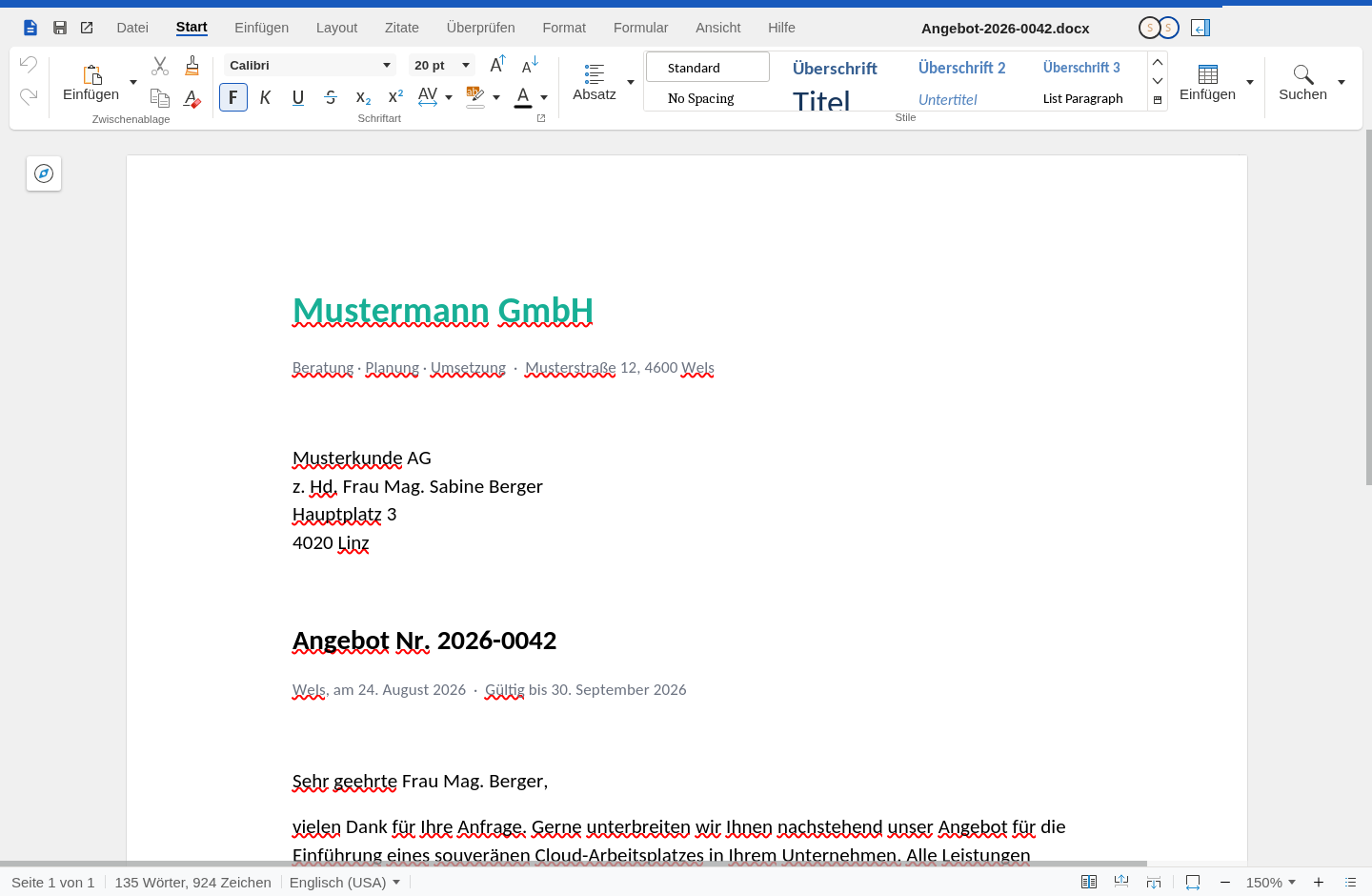Activate the clone formatting paintbrush
The image size is (1372, 896).
pyautogui.click(x=192, y=65)
